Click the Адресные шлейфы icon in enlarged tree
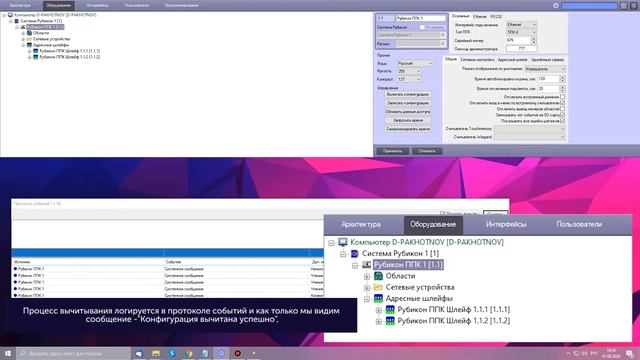This screenshot has width=640, height=360. [x=378, y=299]
